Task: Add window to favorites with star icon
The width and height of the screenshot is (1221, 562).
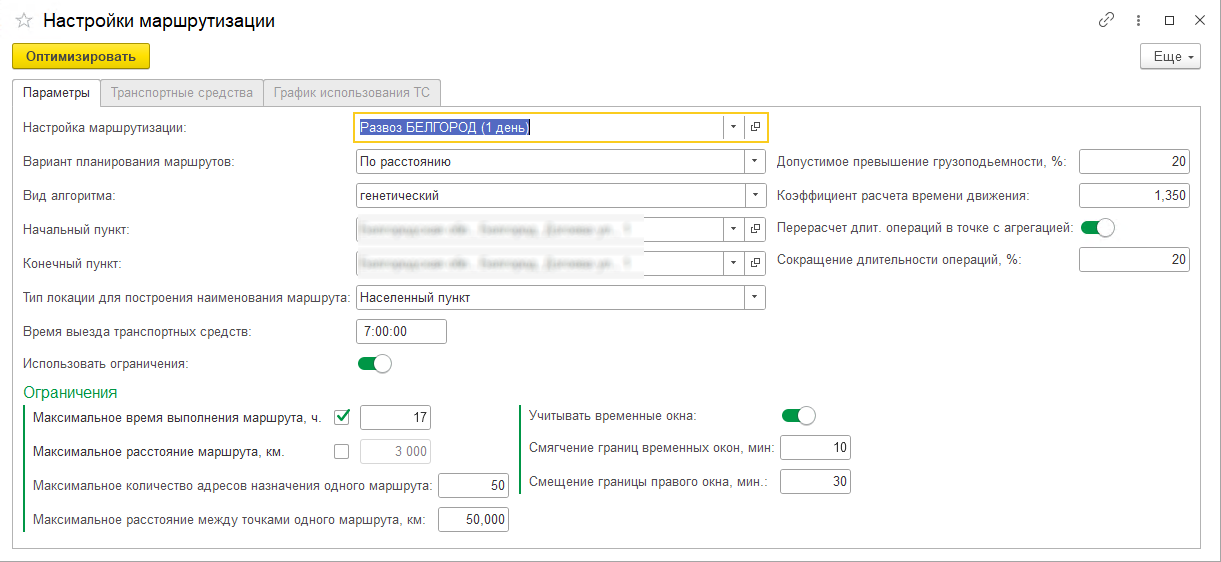Action: point(24,21)
